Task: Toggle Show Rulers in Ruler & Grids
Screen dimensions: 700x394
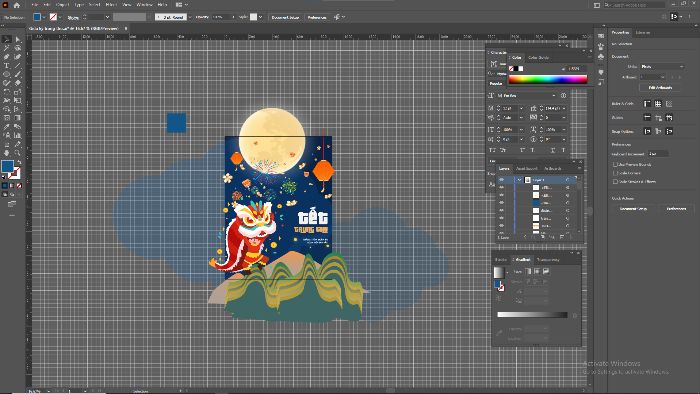Action: click(x=647, y=104)
